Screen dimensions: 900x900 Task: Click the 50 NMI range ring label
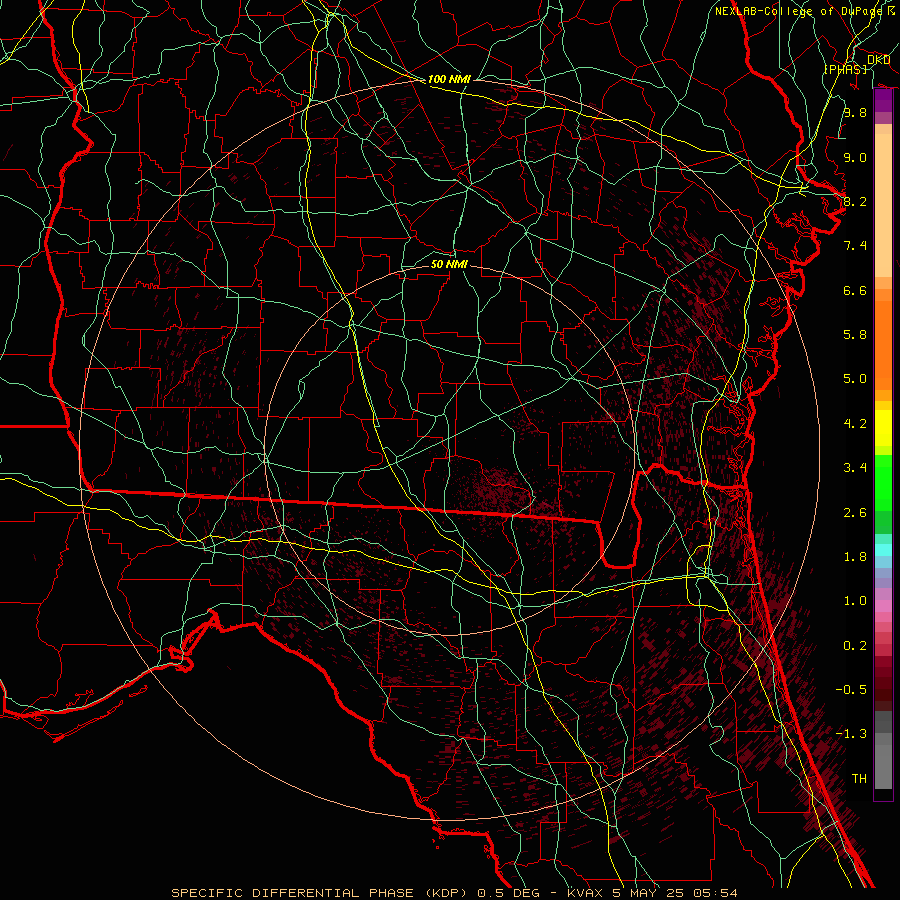449,264
